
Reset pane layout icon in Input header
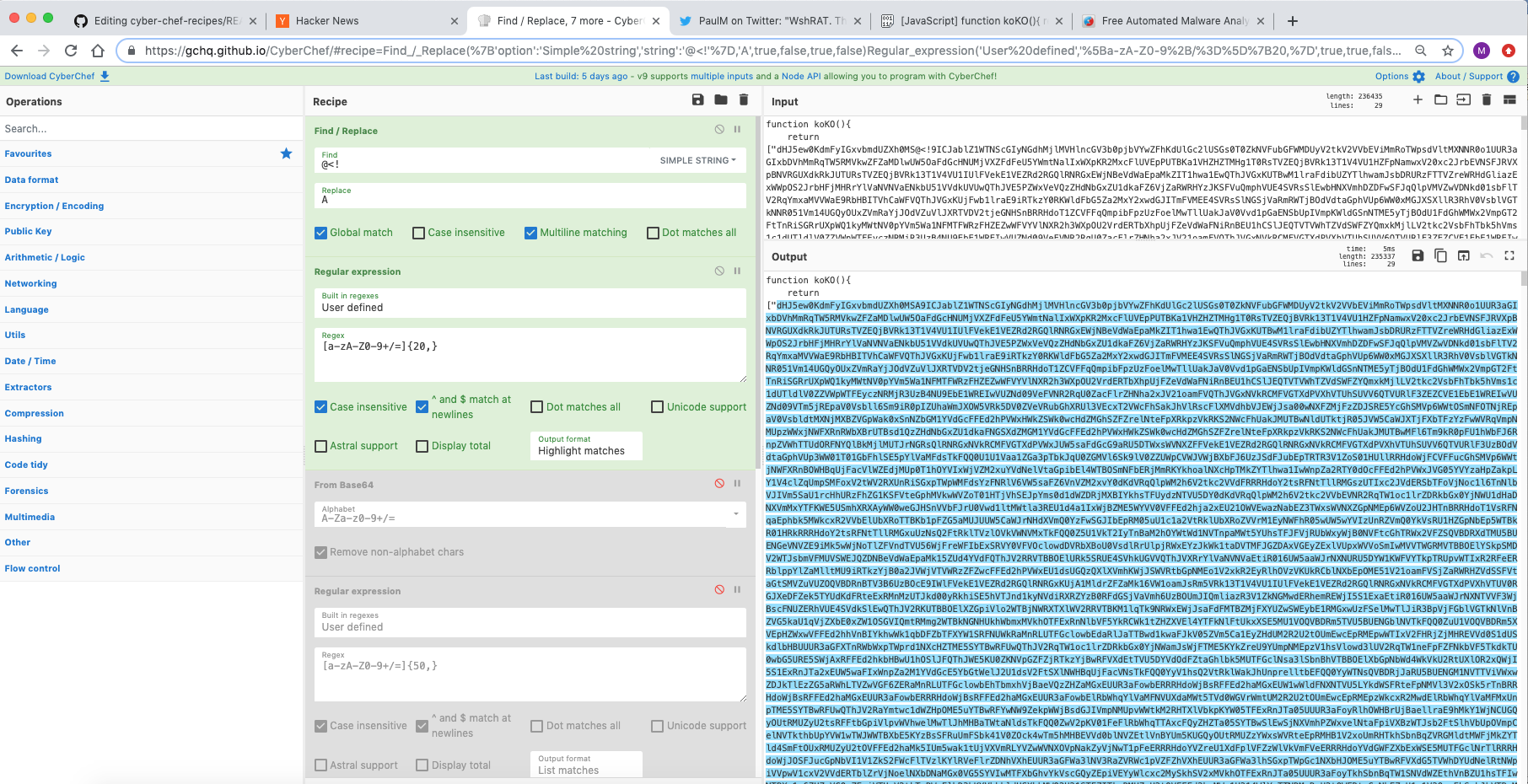click(1509, 99)
